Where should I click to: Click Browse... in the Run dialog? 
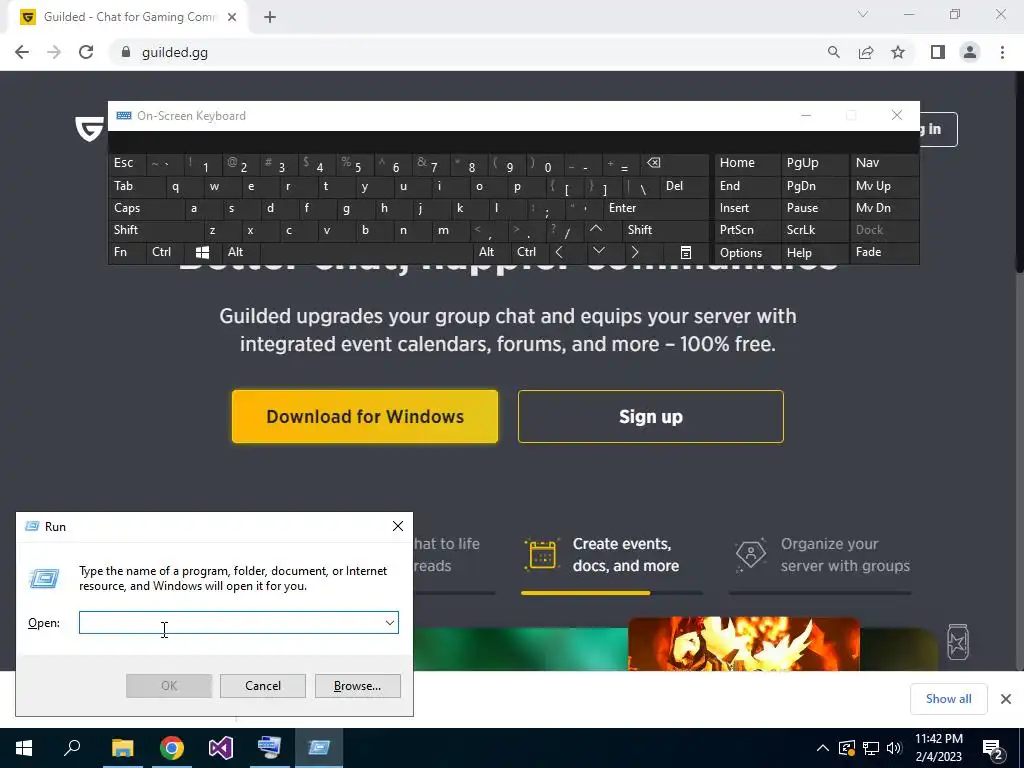[357, 686]
